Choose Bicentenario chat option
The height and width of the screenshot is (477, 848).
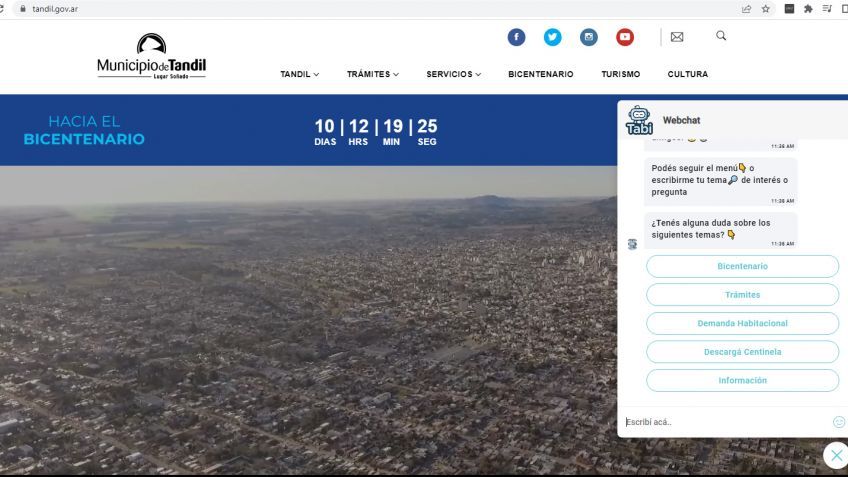742,266
